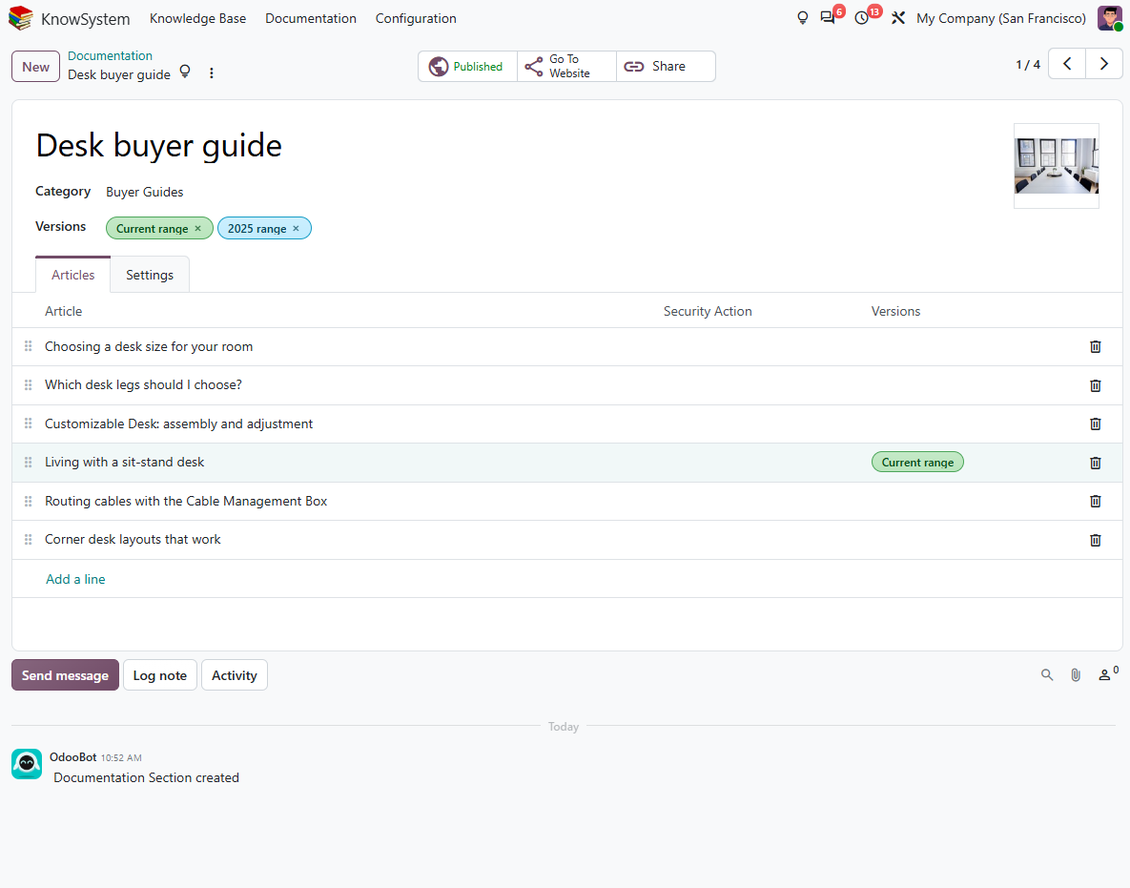Switch to the Settings tab
Screen dimensions: 1130x888
(150, 275)
